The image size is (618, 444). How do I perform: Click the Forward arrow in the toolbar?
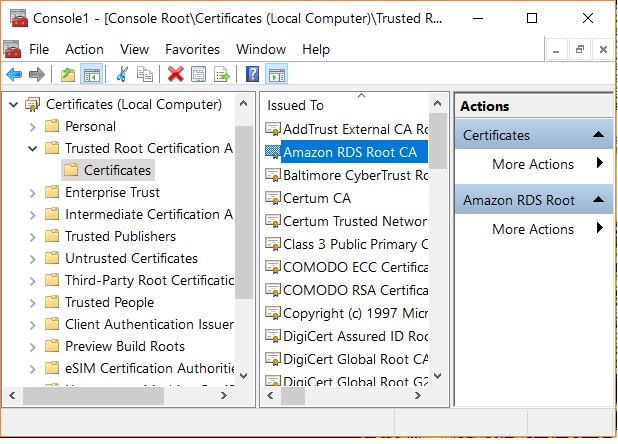click(37, 74)
